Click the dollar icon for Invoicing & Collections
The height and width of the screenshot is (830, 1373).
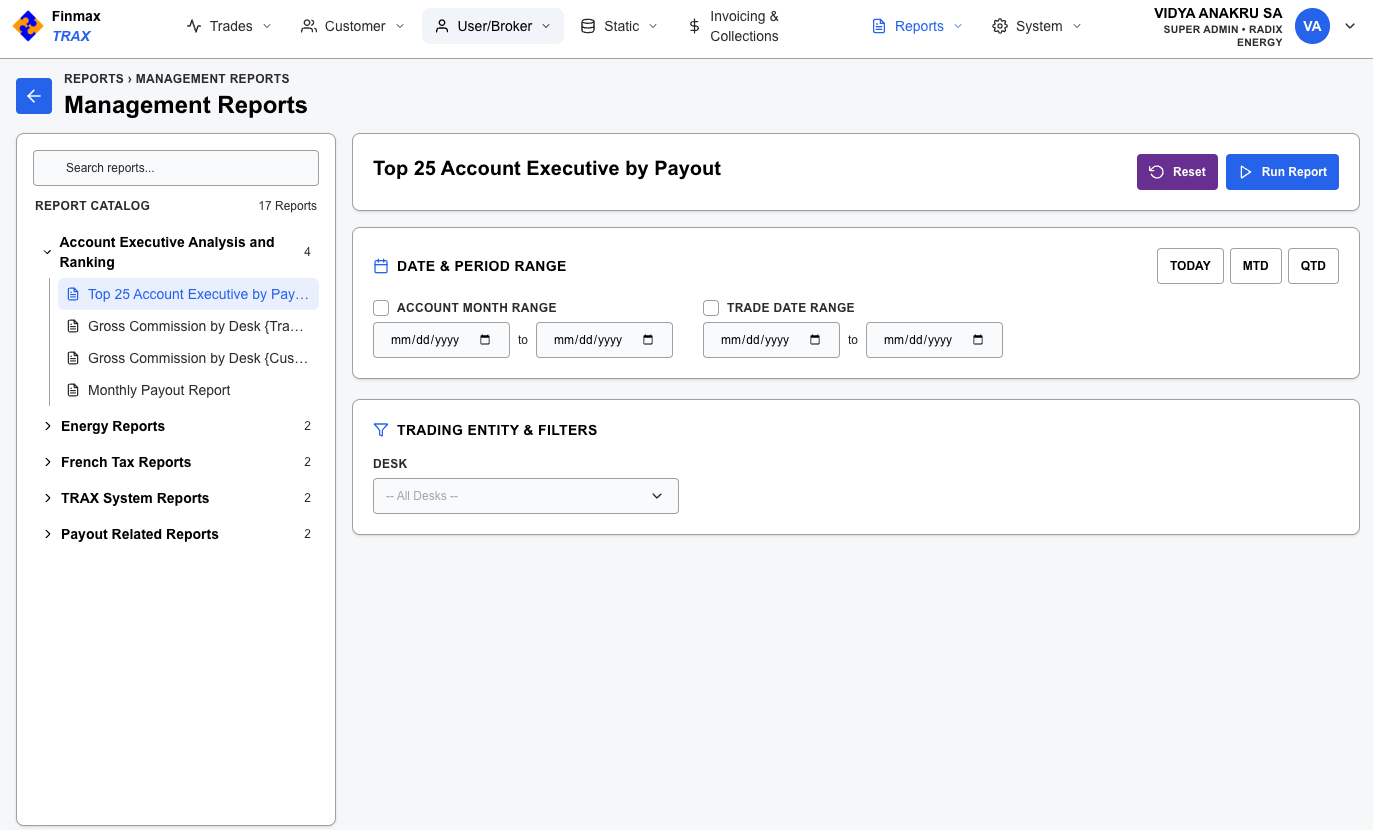694,26
